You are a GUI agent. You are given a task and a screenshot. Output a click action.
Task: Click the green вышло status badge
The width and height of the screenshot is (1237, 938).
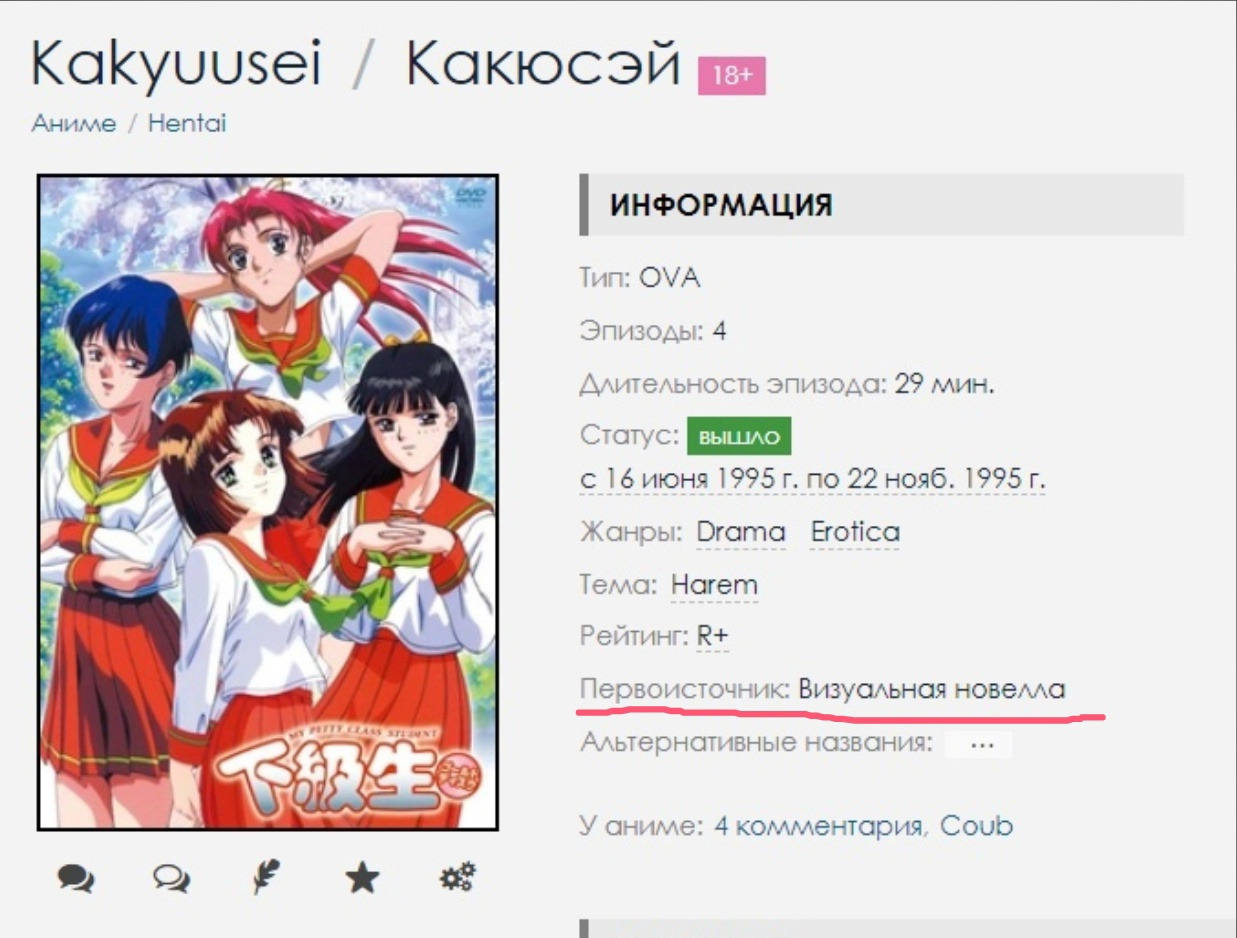[739, 437]
